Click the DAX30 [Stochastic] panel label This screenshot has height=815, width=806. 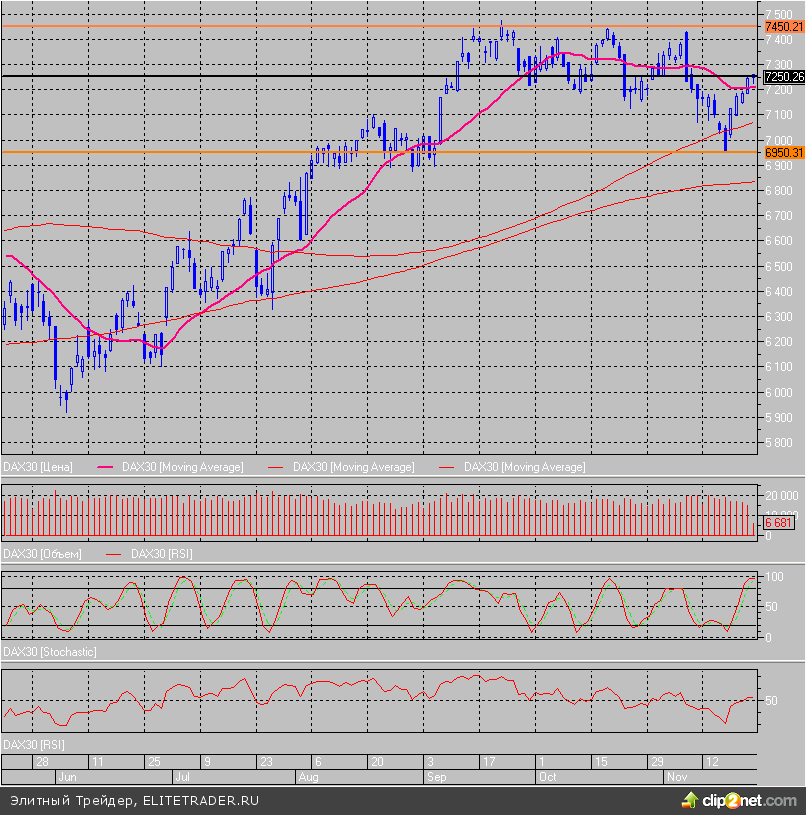click(50, 651)
